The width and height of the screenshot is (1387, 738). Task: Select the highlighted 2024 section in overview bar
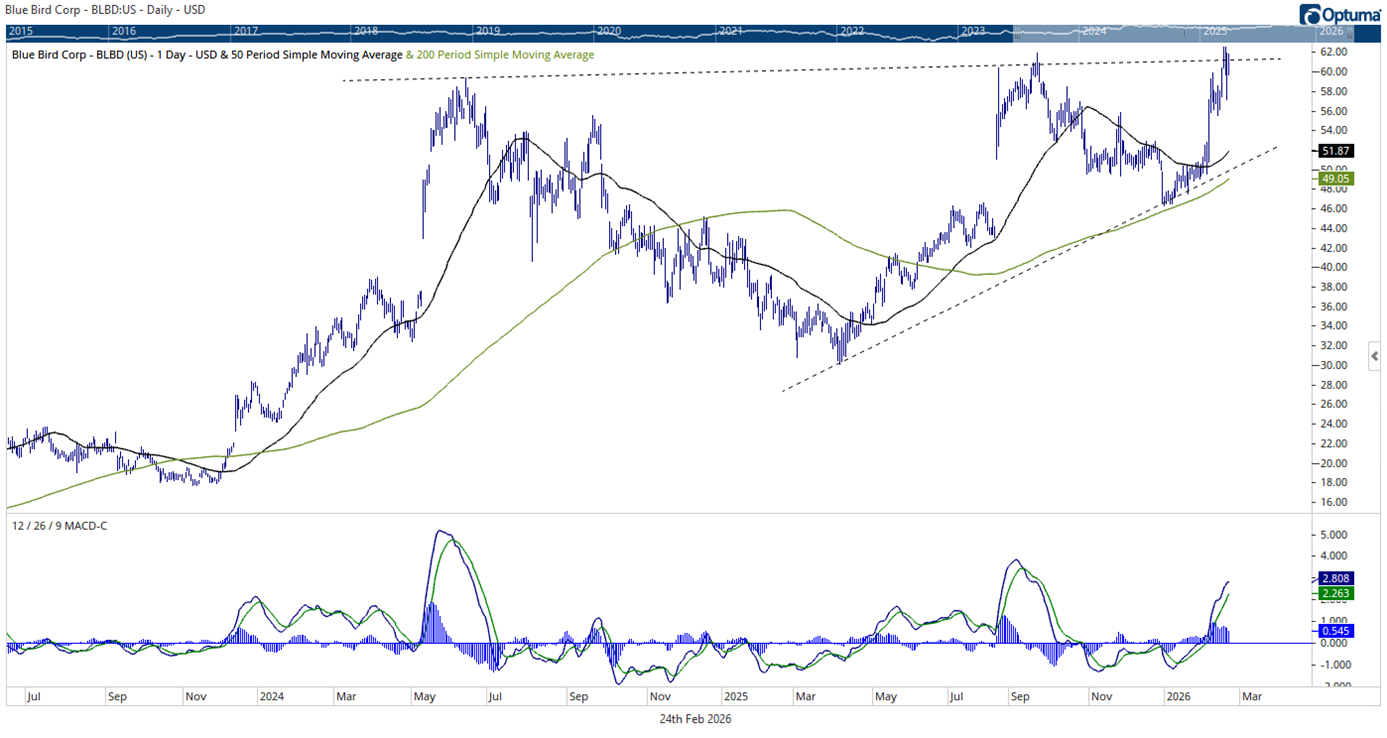coord(1093,32)
